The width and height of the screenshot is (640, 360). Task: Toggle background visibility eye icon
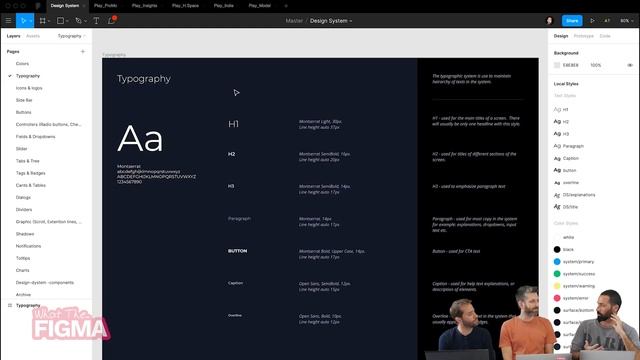[630, 65]
